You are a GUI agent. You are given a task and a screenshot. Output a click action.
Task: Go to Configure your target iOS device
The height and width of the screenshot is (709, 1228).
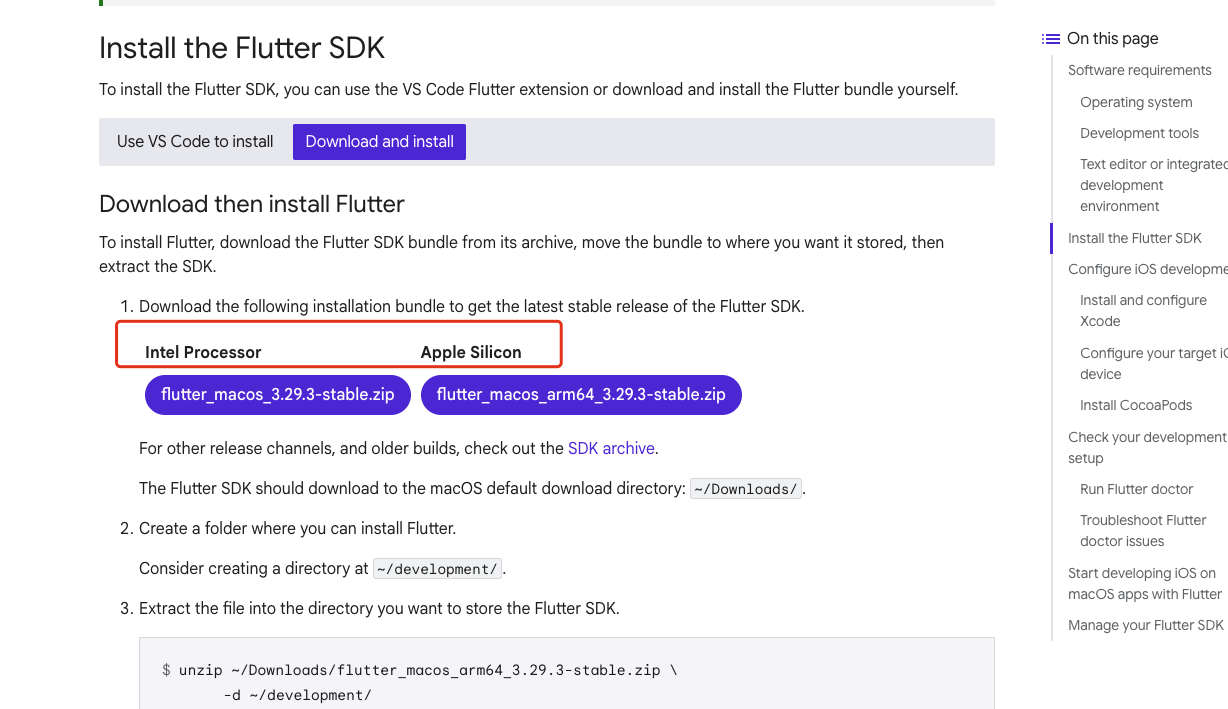coord(1153,364)
